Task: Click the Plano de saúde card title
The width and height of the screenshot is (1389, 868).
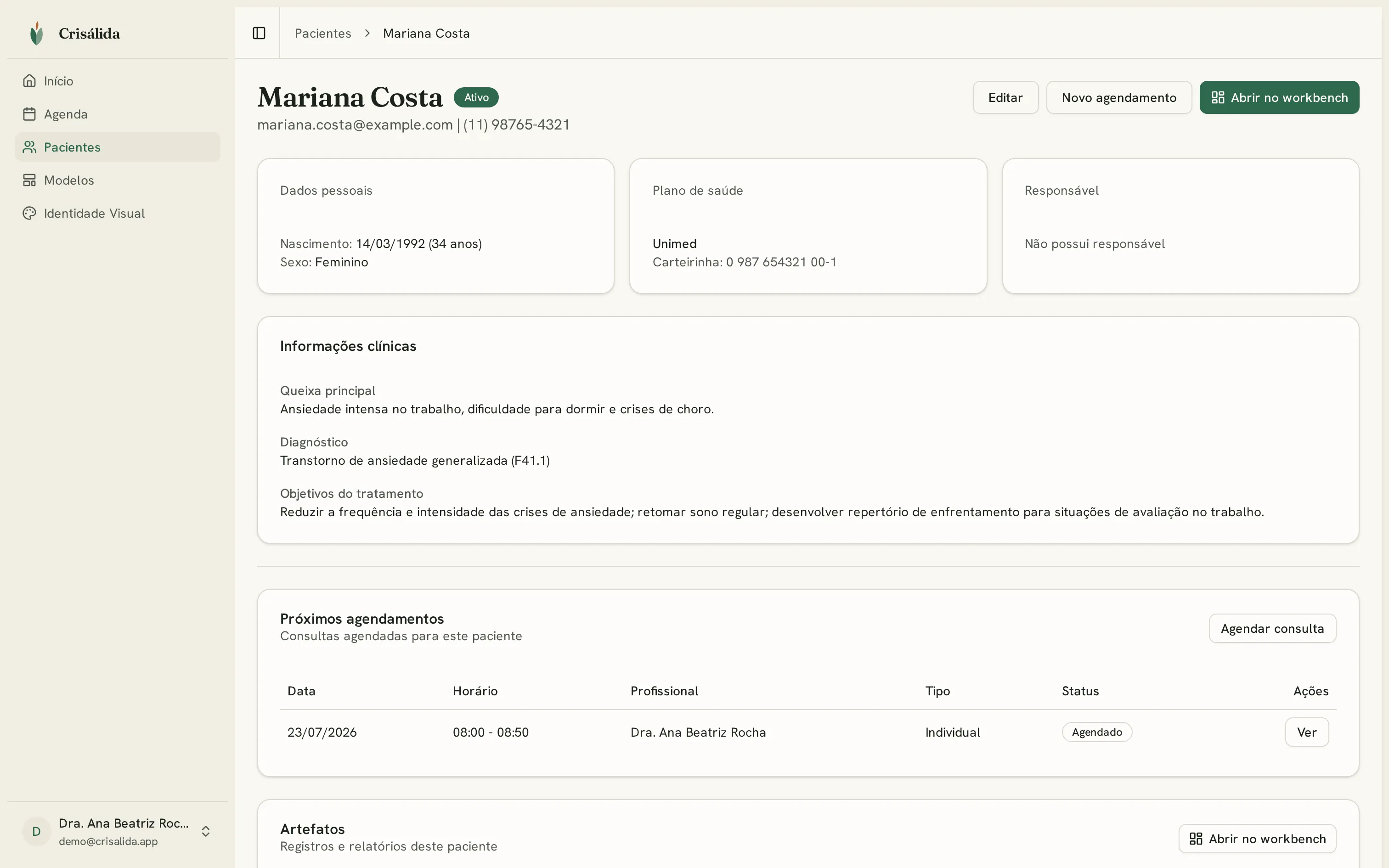Action: [697, 191]
